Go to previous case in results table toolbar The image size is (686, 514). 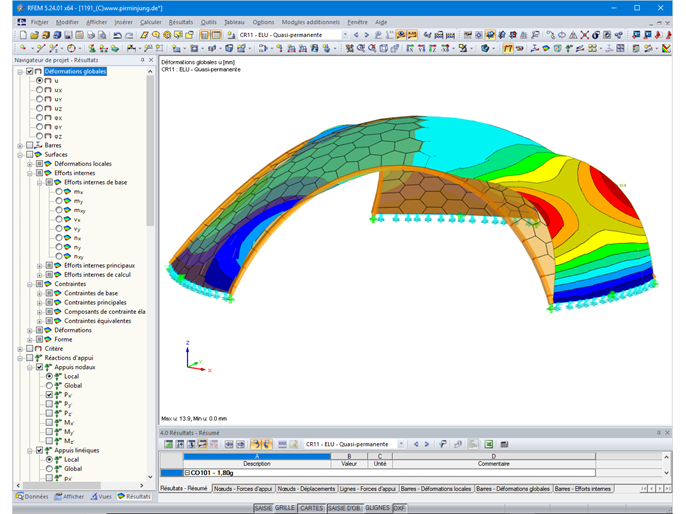(x=416, y=444)
